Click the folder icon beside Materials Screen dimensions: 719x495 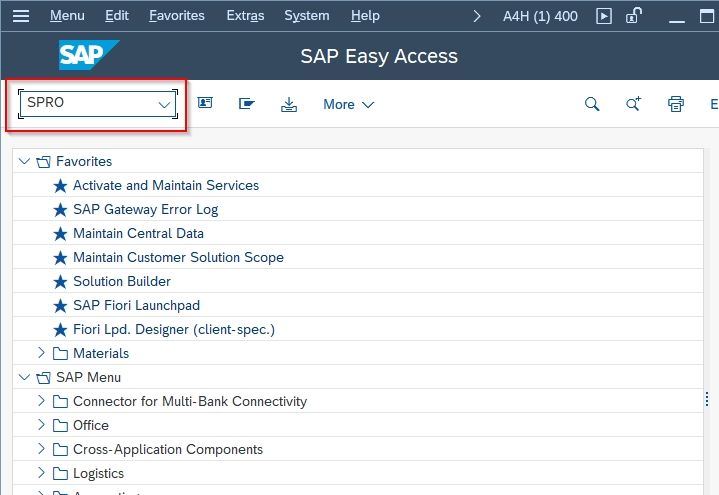tap(60, 353)
